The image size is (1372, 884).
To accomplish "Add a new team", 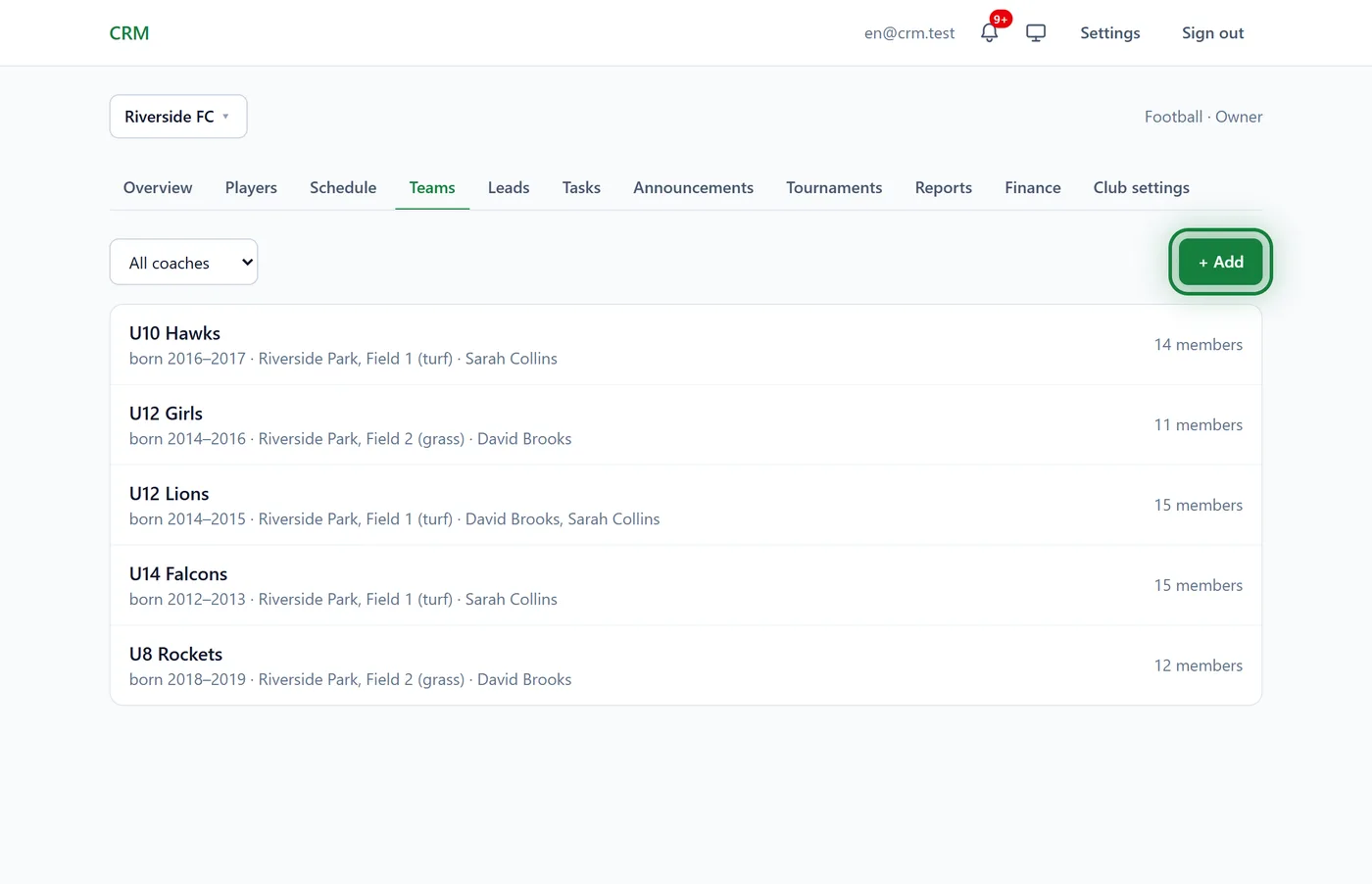I will coord(1220,262).
